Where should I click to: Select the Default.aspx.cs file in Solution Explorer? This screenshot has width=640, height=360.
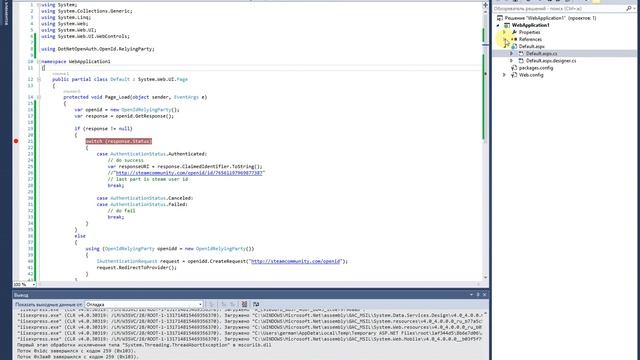[541, 53]
